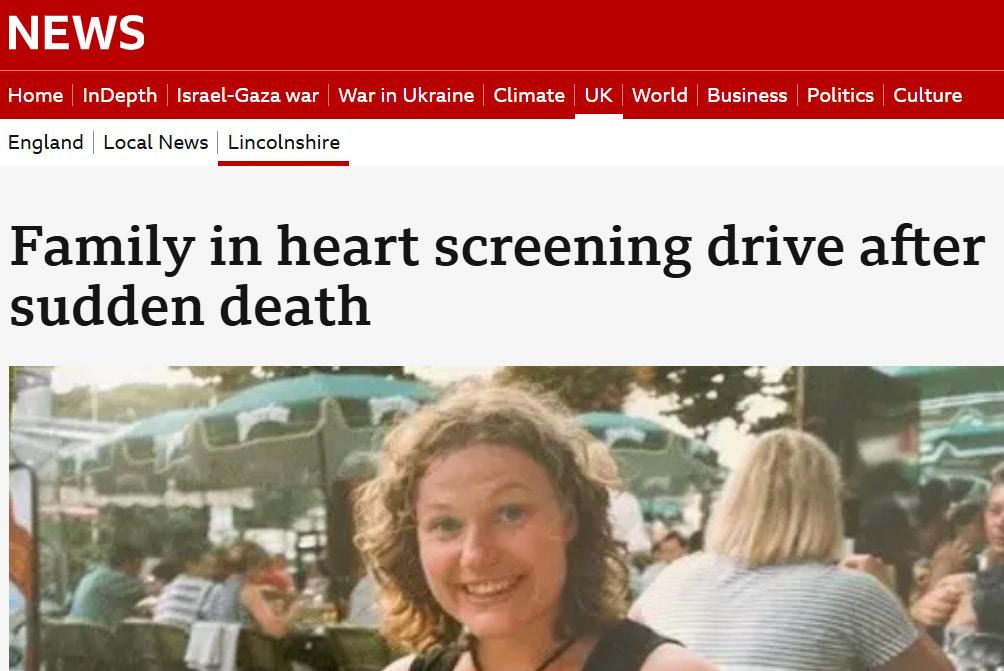The height and width of the screenshot is (671, 1004).
Task: Select England in the sub-navigation
Action: click(x=45, y=142)
